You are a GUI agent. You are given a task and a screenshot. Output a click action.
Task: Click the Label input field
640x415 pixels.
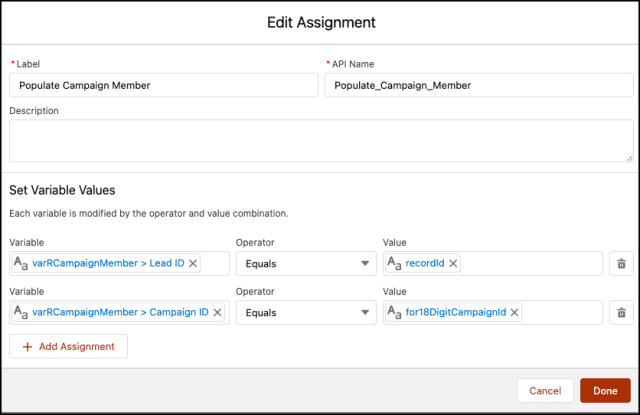click(164, 85)
